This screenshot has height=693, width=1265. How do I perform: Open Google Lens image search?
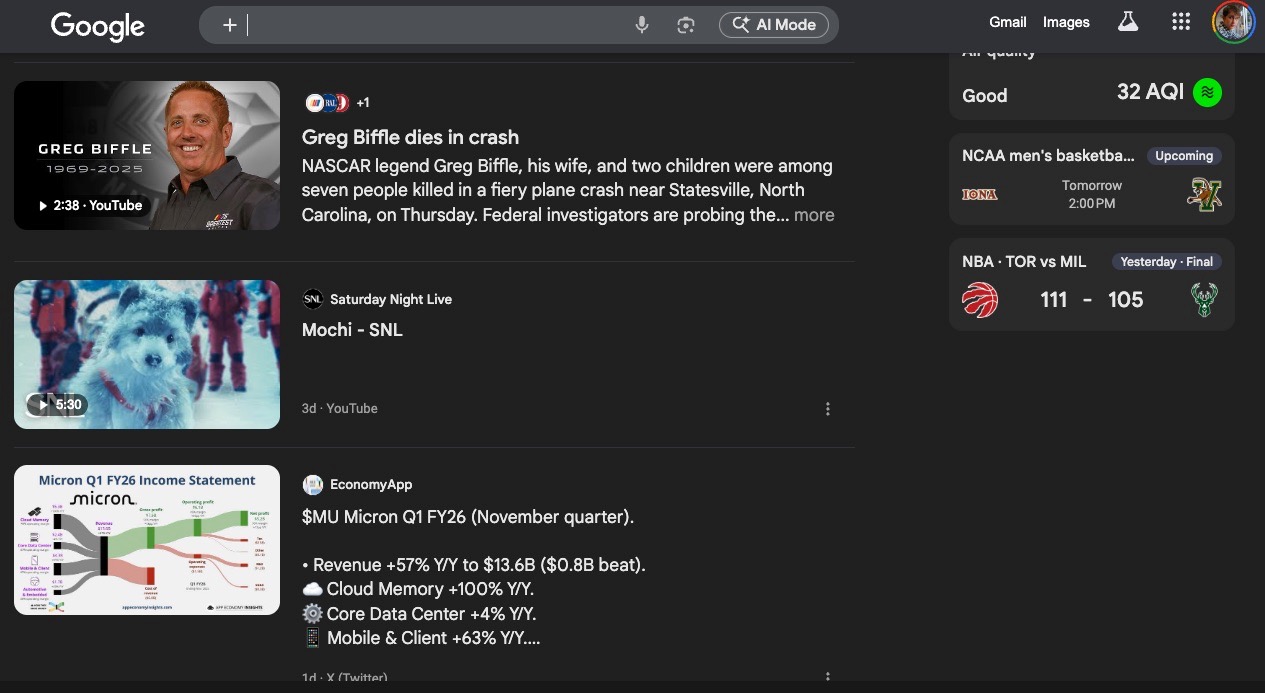coord(686,25)
